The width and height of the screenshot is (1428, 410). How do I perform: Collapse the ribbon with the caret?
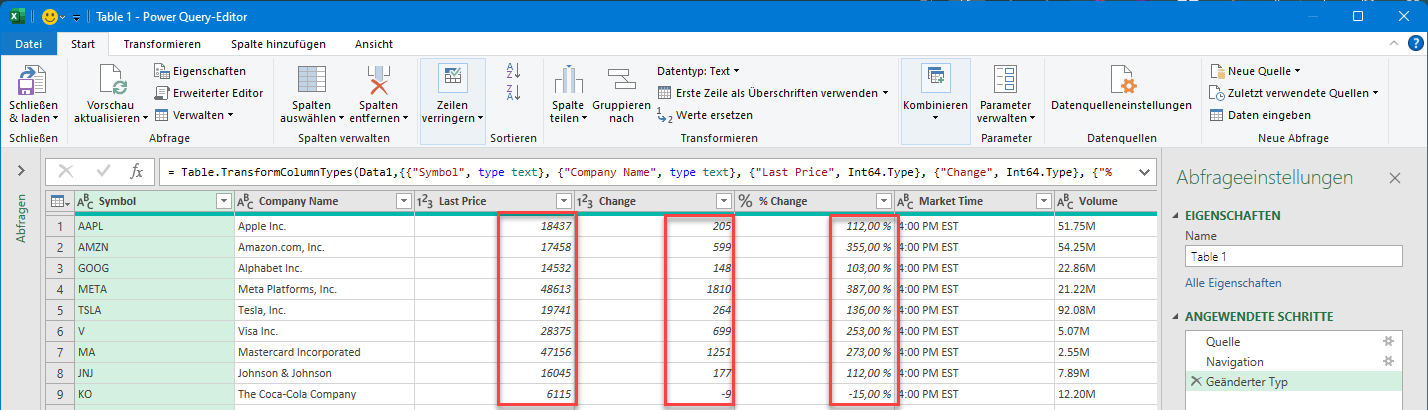(1393, 44)
